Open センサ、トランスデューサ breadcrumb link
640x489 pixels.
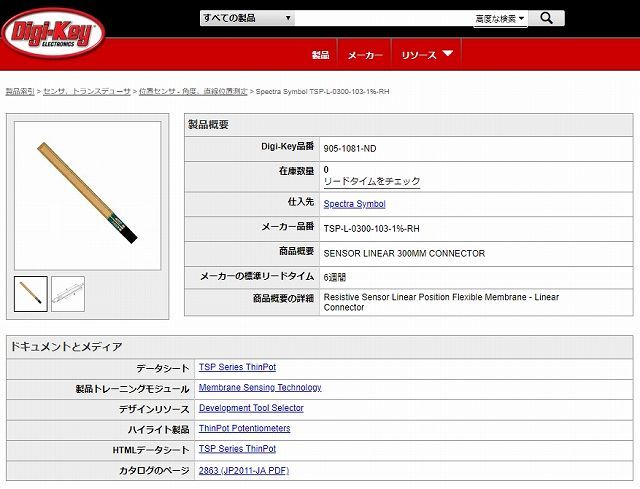pos(87,91)
